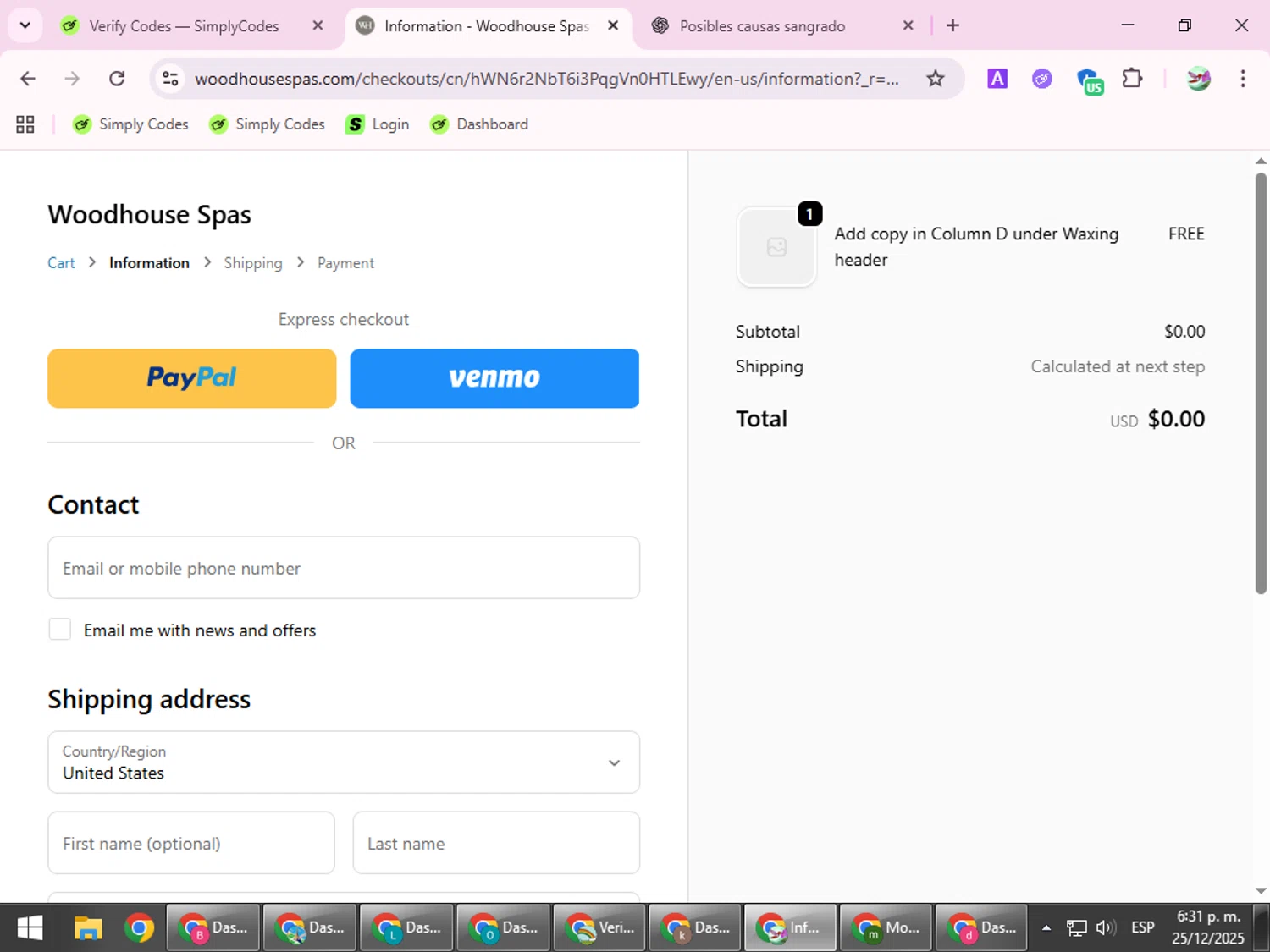1270x952 pixels.
Task: Open the purple round extension icon
Action: click(x=1041, y=79)
